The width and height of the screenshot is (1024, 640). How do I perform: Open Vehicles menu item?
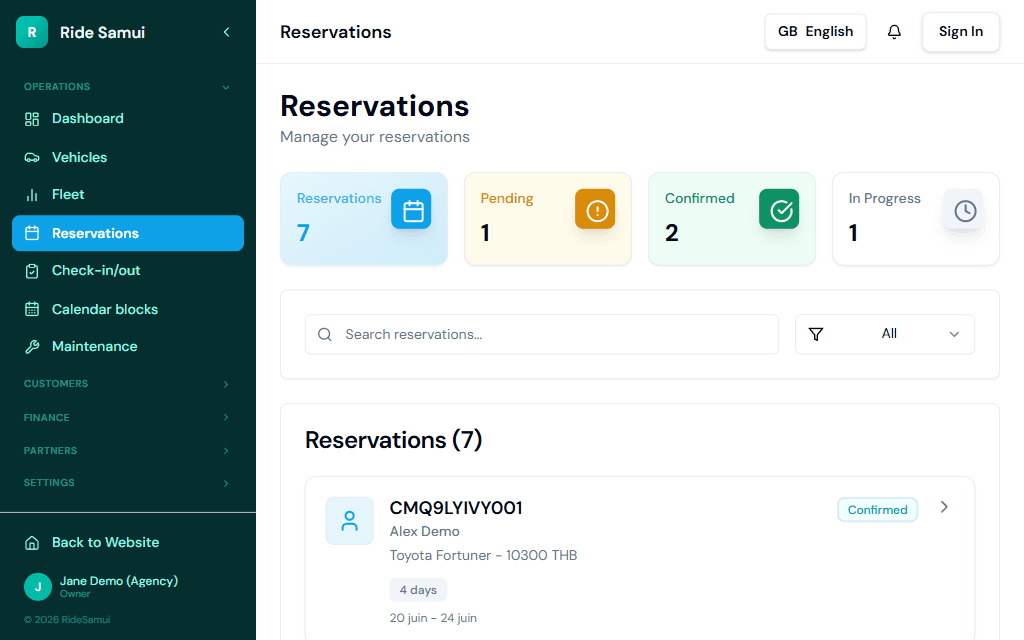coord(128,157)
